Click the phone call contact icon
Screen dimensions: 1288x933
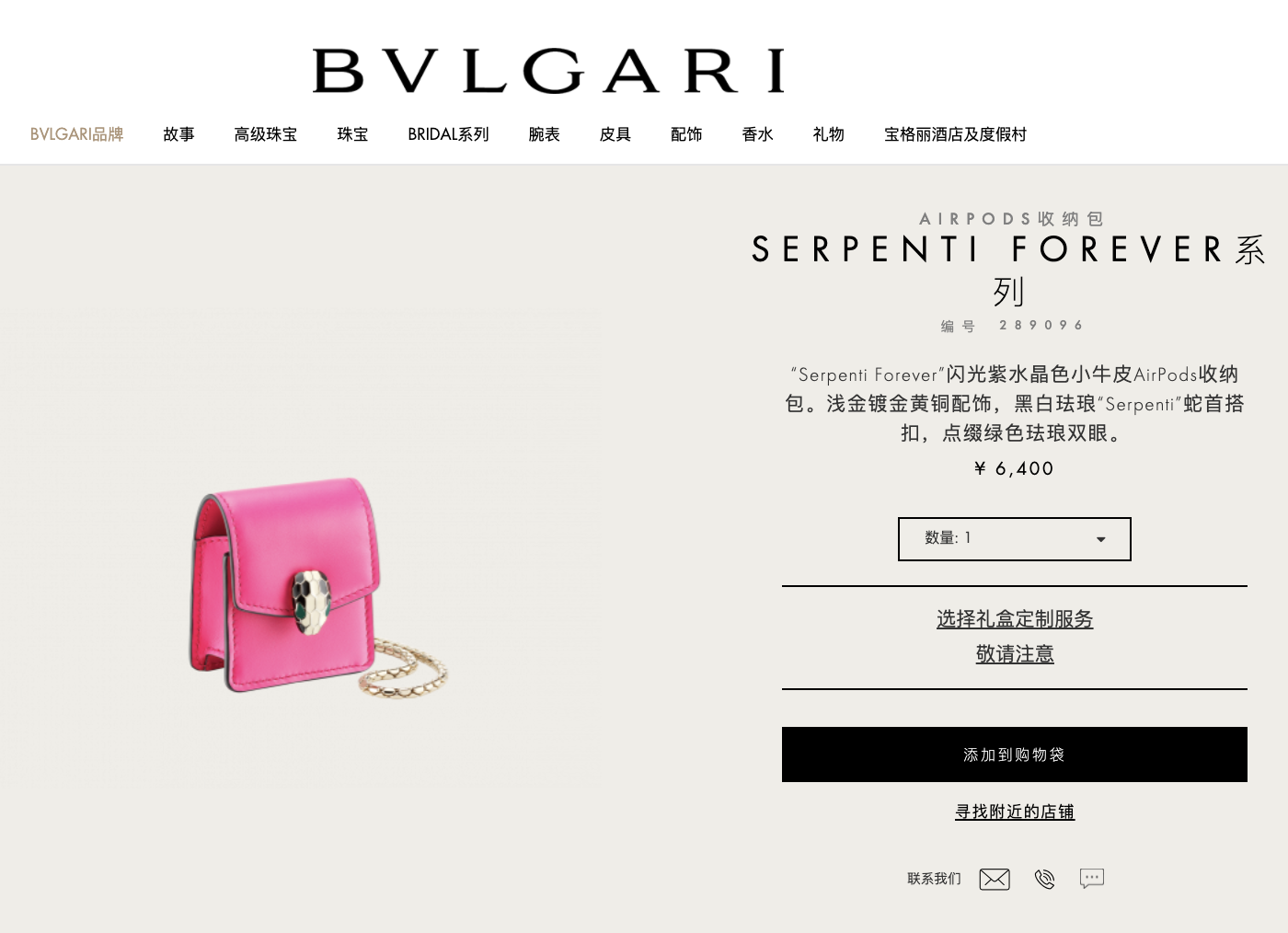pyautogui.click(x=1044, y=879)
